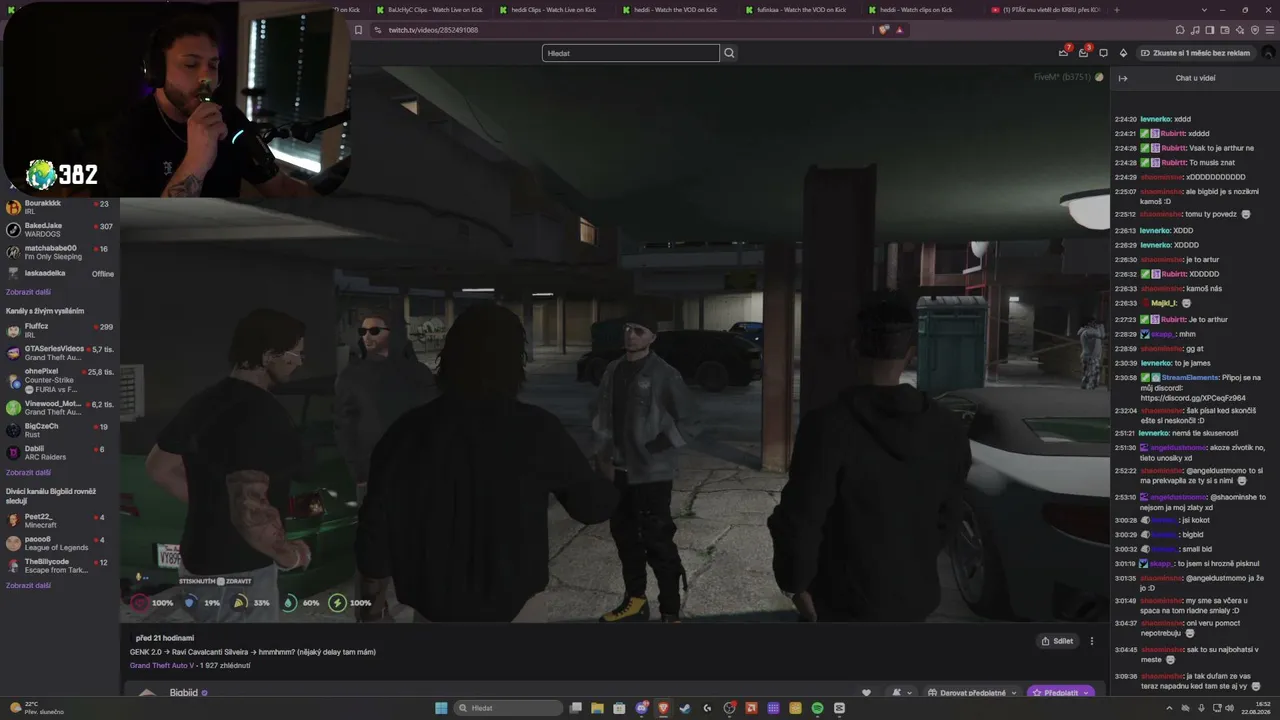Open the Peet22_ Minecraft channel
1280x720 pixels.
60,521
